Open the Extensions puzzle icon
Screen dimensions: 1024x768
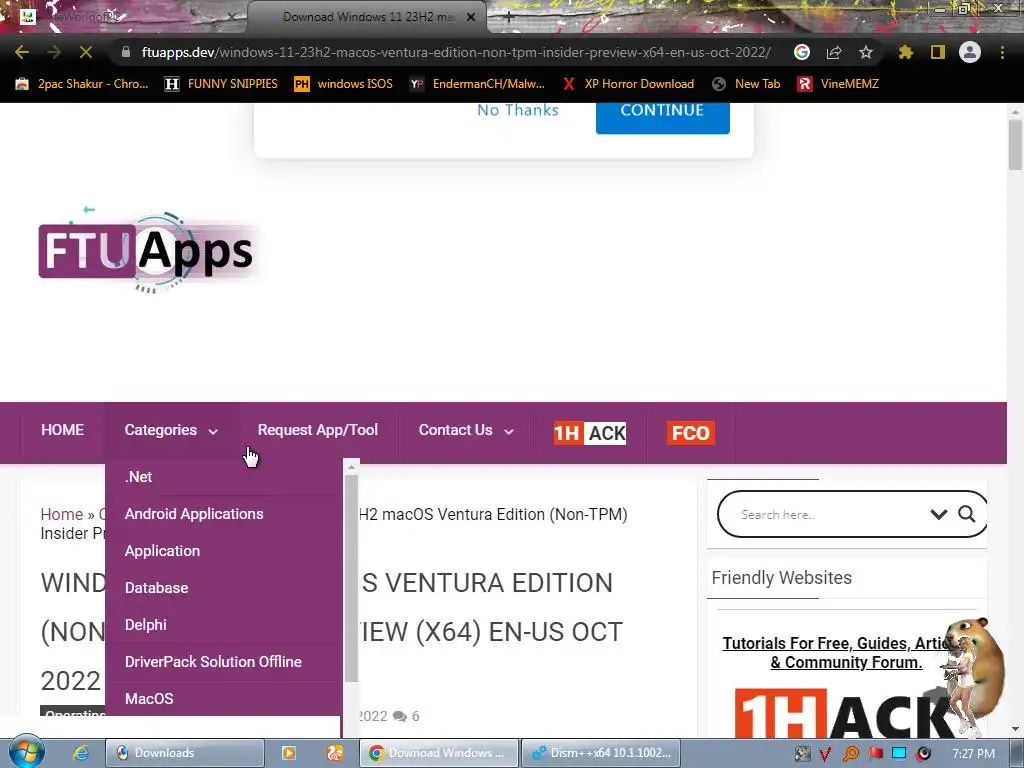[x=905, y=52]
